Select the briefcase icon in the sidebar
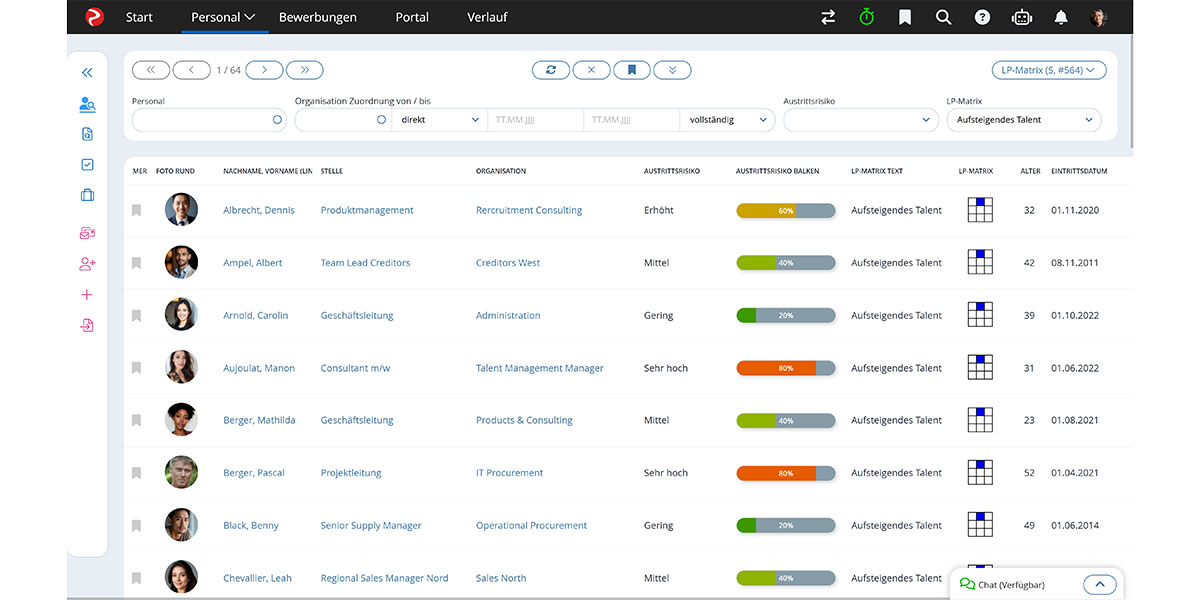 point(87,194)
